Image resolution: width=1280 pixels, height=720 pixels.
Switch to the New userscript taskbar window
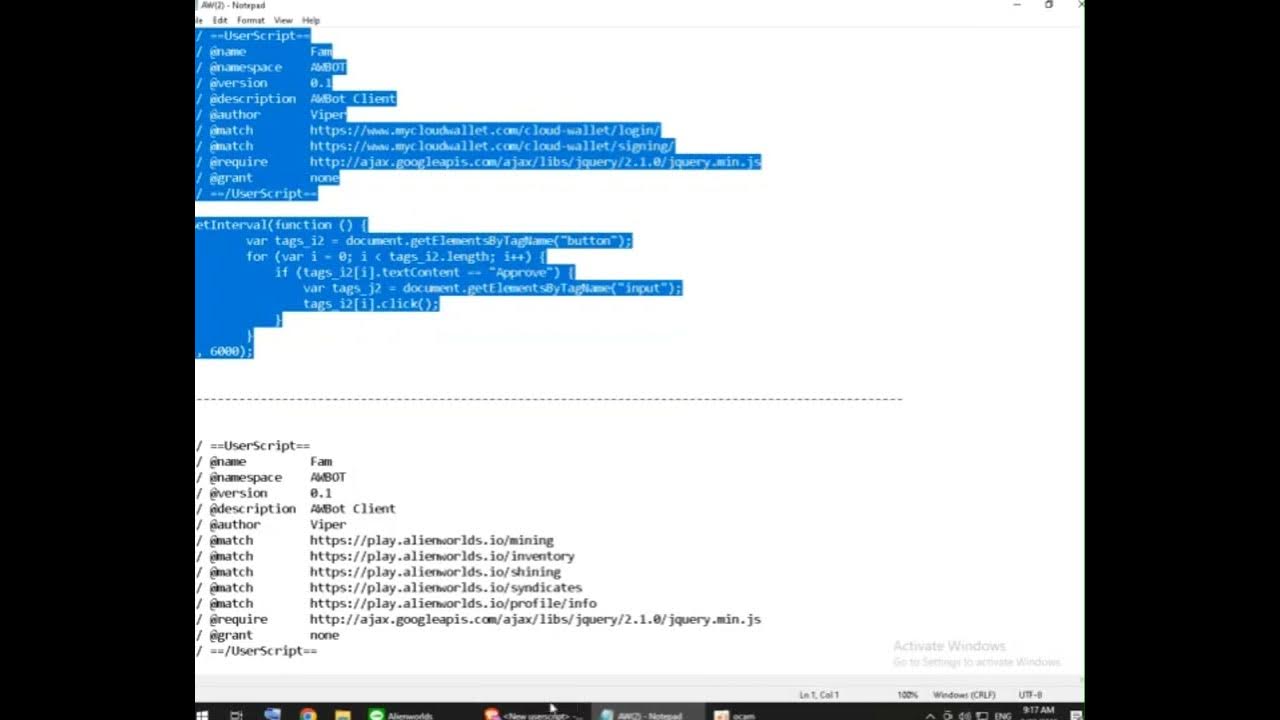point(534,715)
